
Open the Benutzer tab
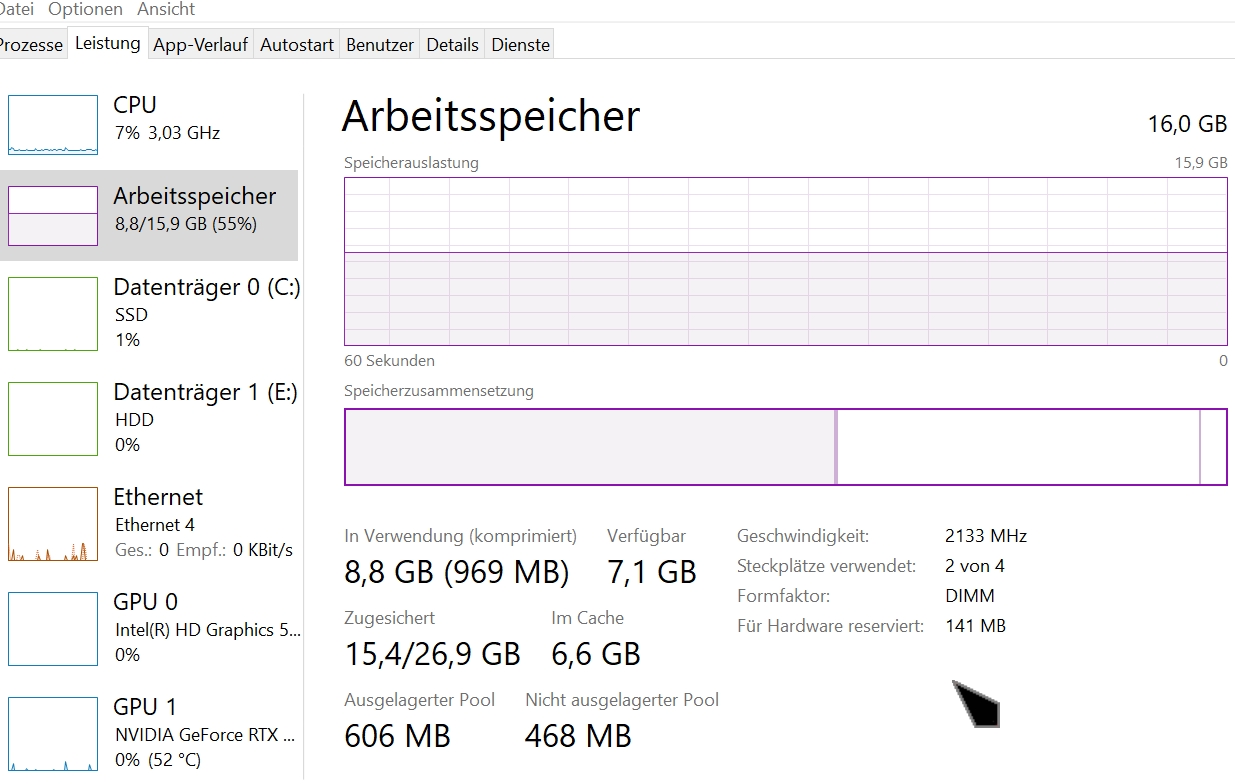(x=379, y=44)
